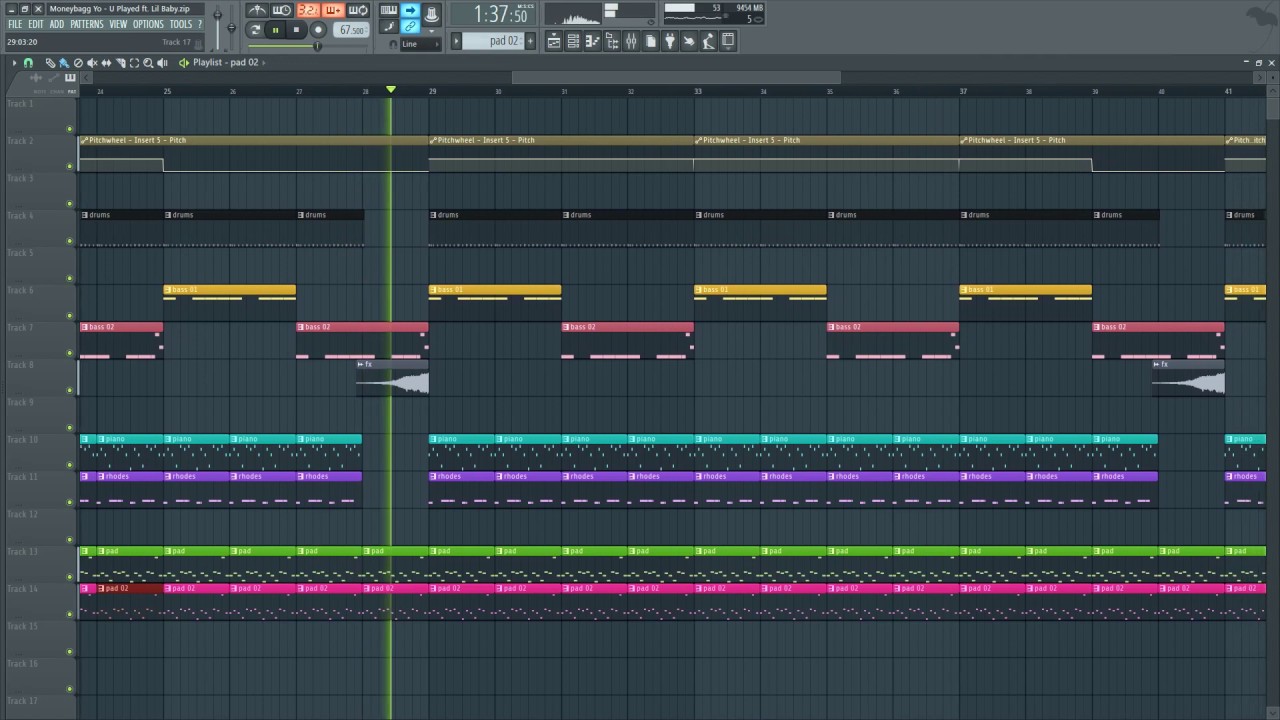Select the Slice tool
1280x720 pixels.
pos(121,63)
